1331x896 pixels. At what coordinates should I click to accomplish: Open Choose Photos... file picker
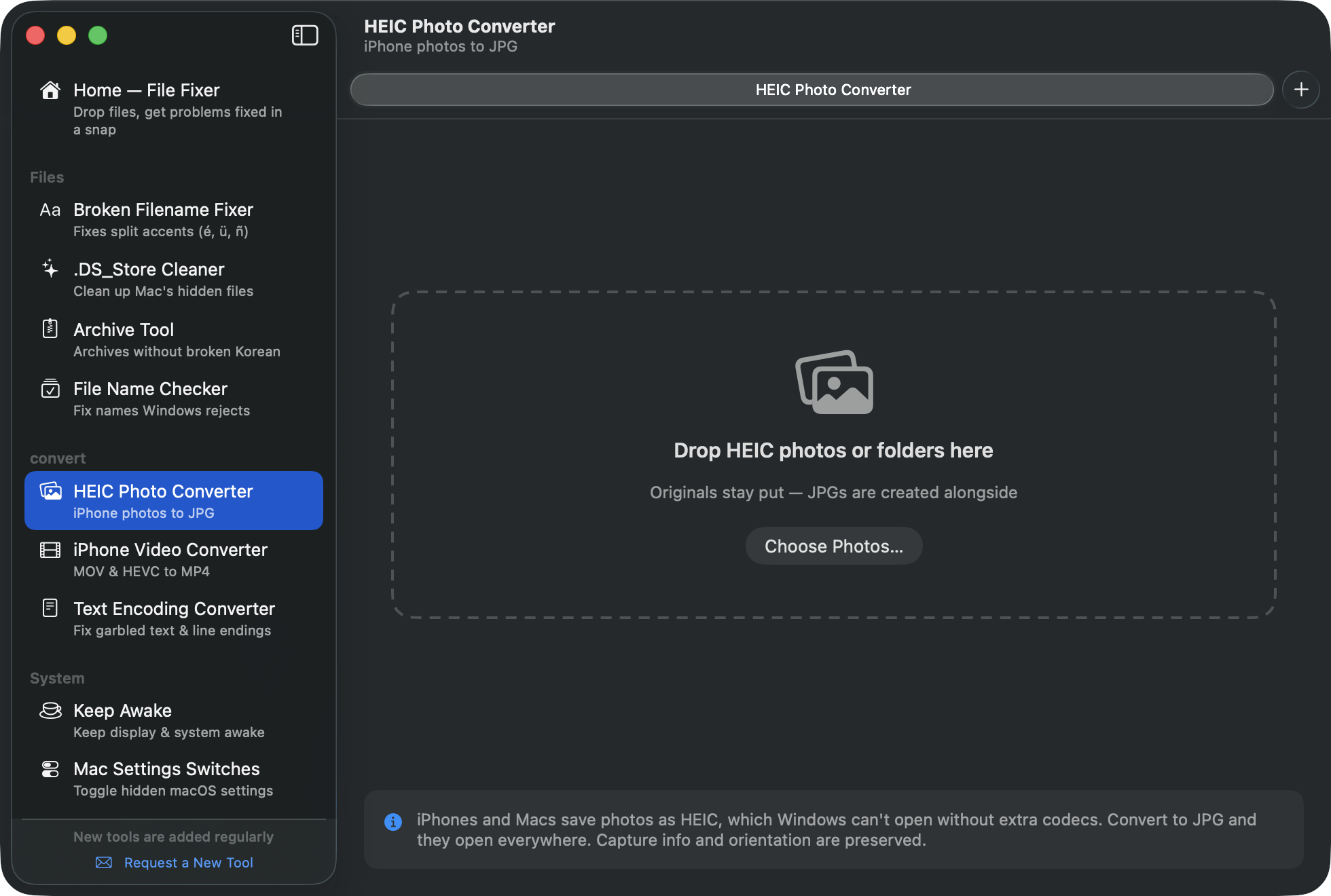coord(834,546)
